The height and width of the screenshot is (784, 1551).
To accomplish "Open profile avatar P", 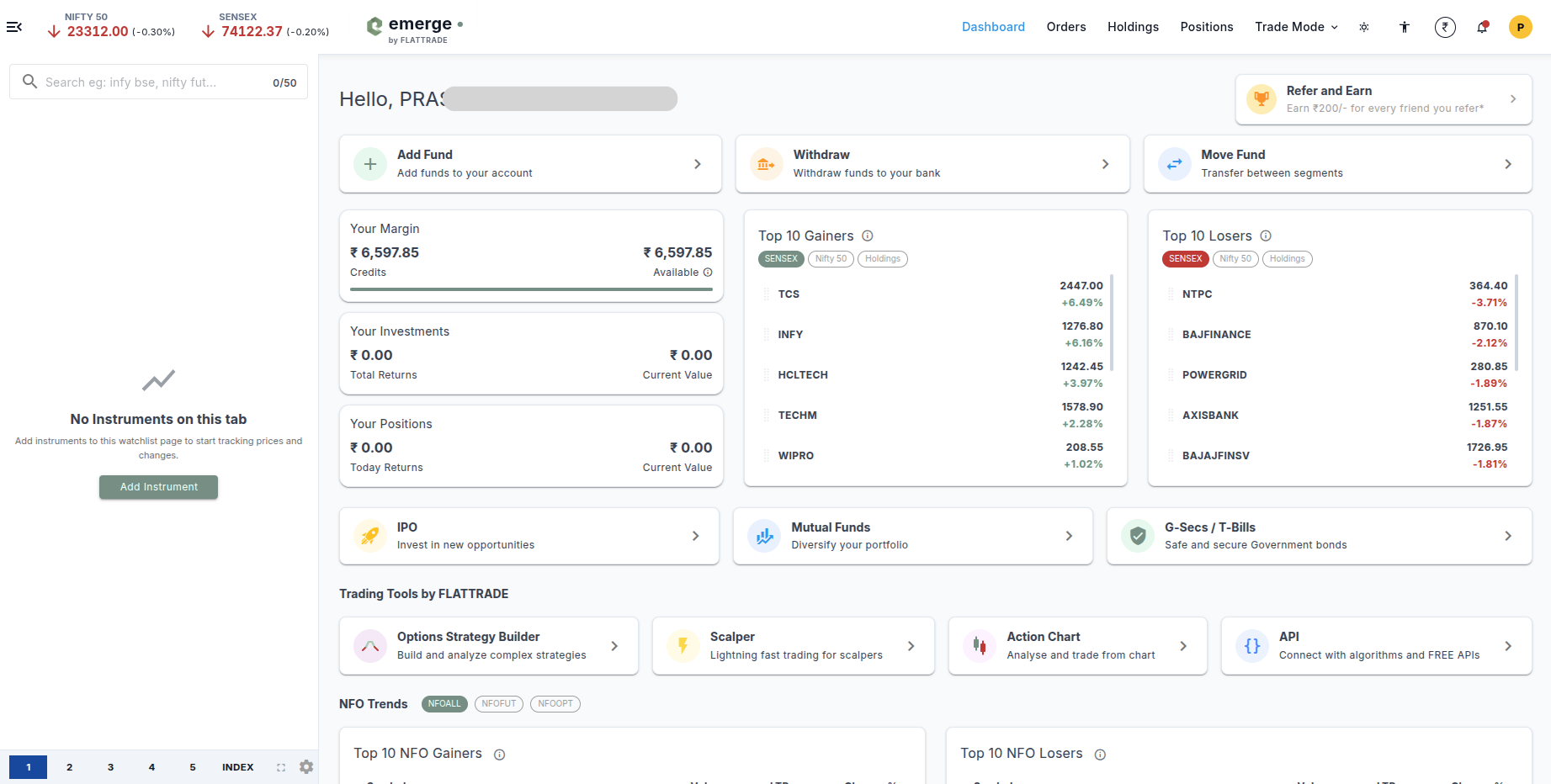I will point(1521,27).
